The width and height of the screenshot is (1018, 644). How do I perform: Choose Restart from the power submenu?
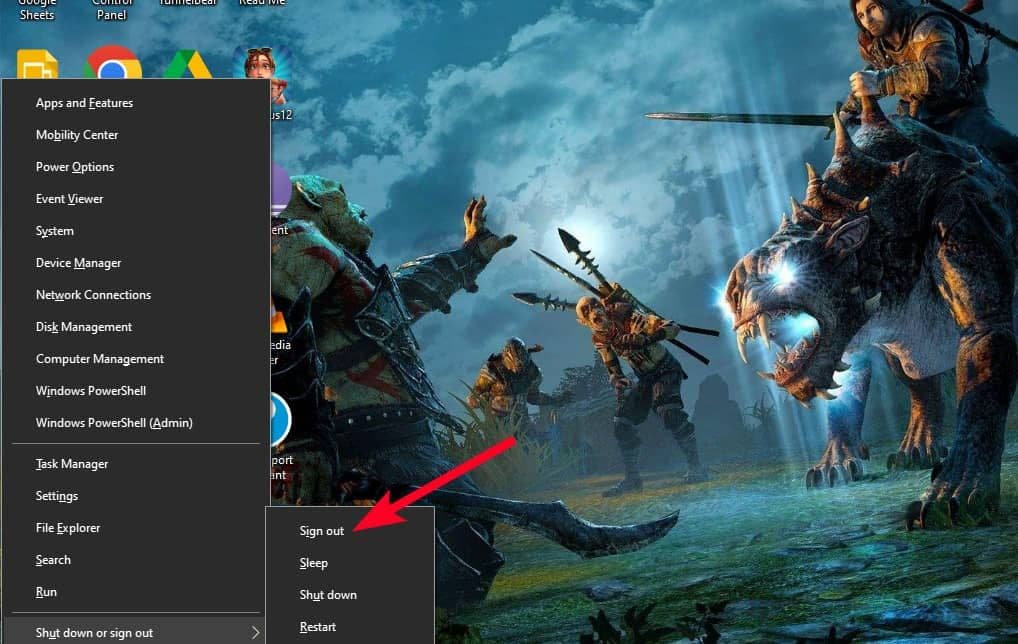point(317,627)
